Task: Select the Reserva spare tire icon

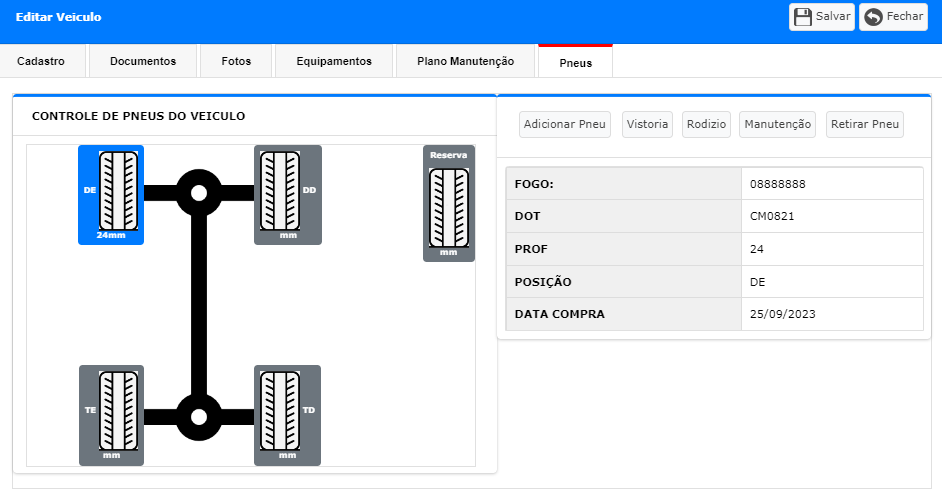Action: tap(449, 208)
